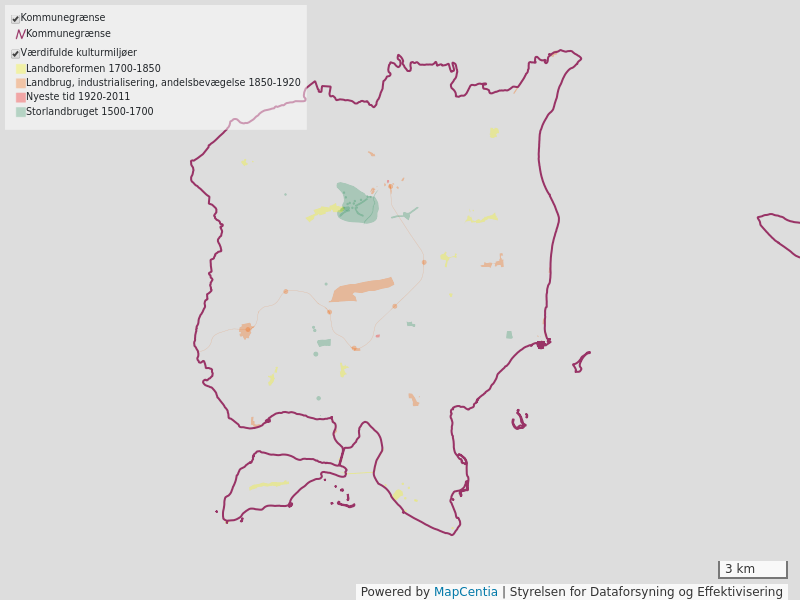Click the Kommunegrænse text beside the line symbol
This screenshot has height=600, width=800.
(68, 34)
